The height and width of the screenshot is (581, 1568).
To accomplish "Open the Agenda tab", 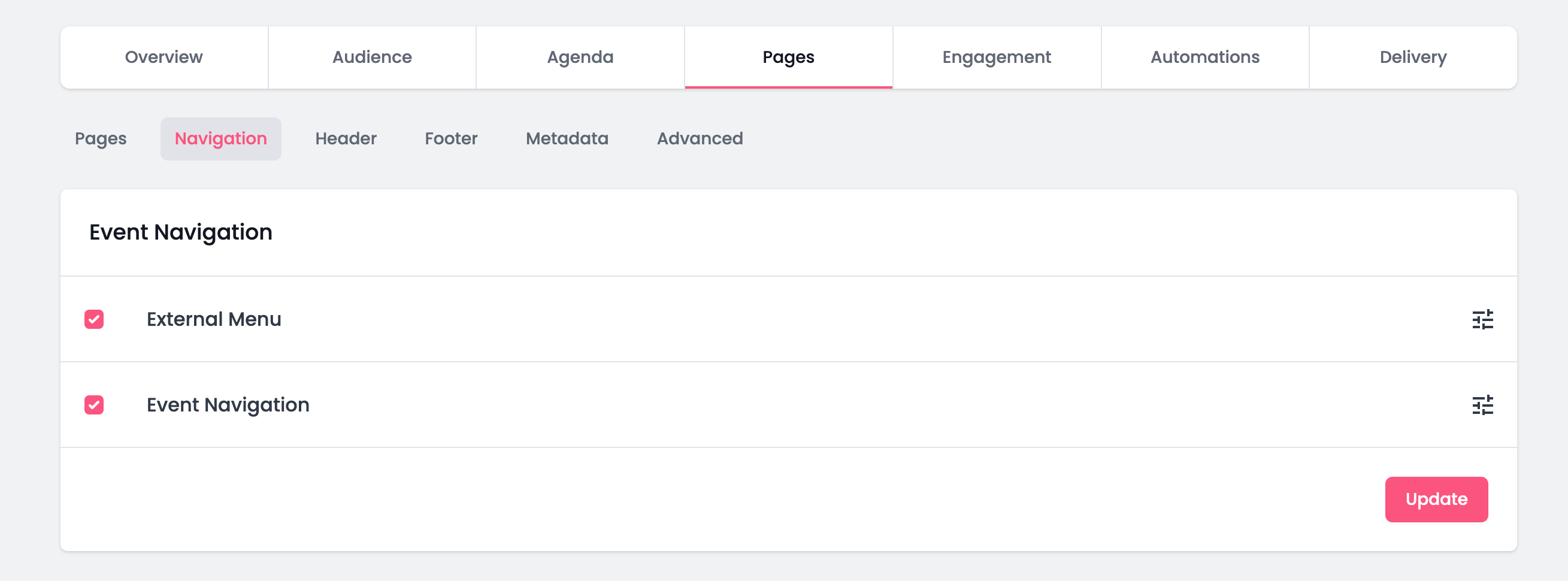I will pos(580,58).
